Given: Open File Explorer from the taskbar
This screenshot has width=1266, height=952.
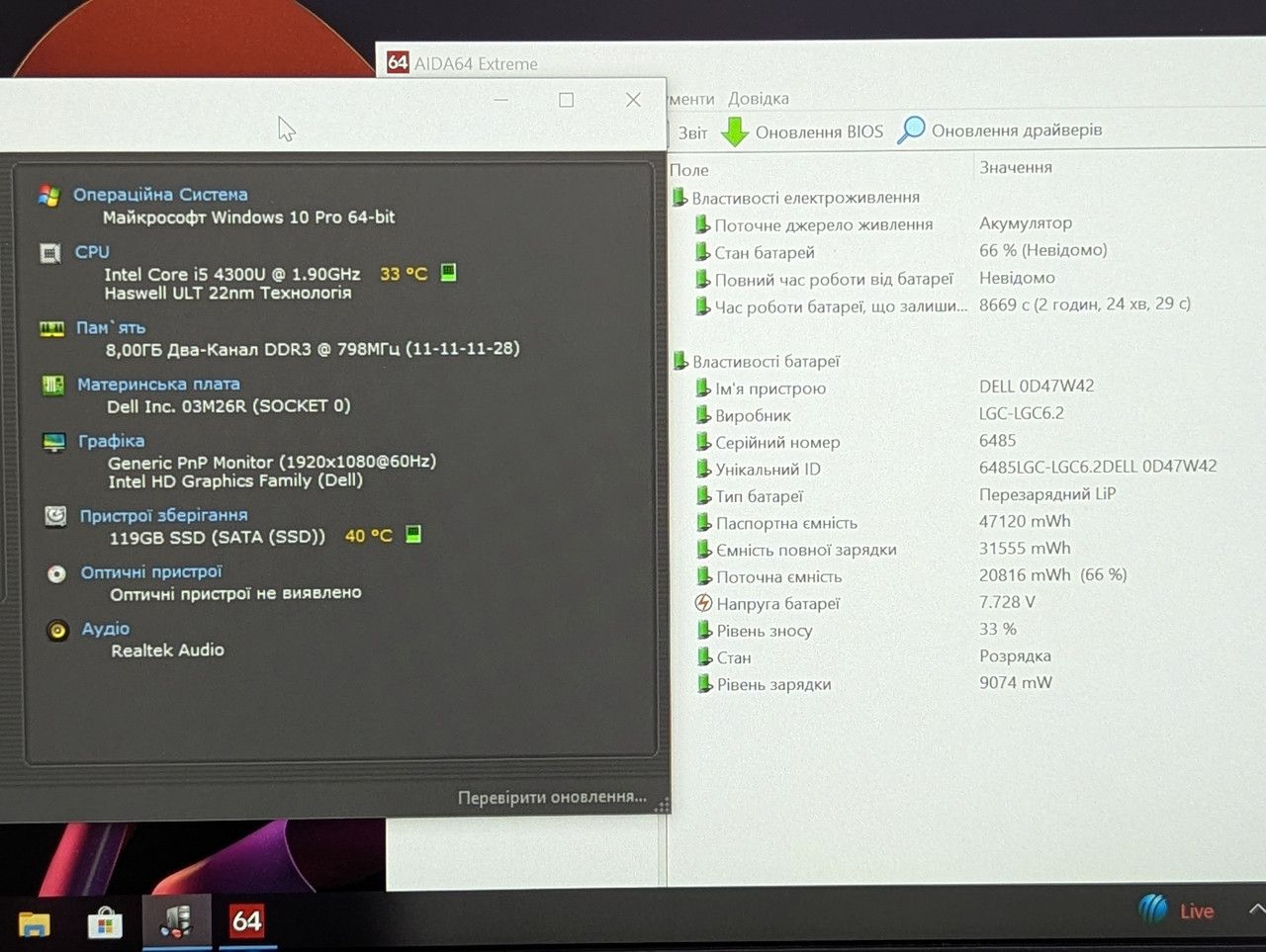Looking at the screenshot, I should coord(34,923).
